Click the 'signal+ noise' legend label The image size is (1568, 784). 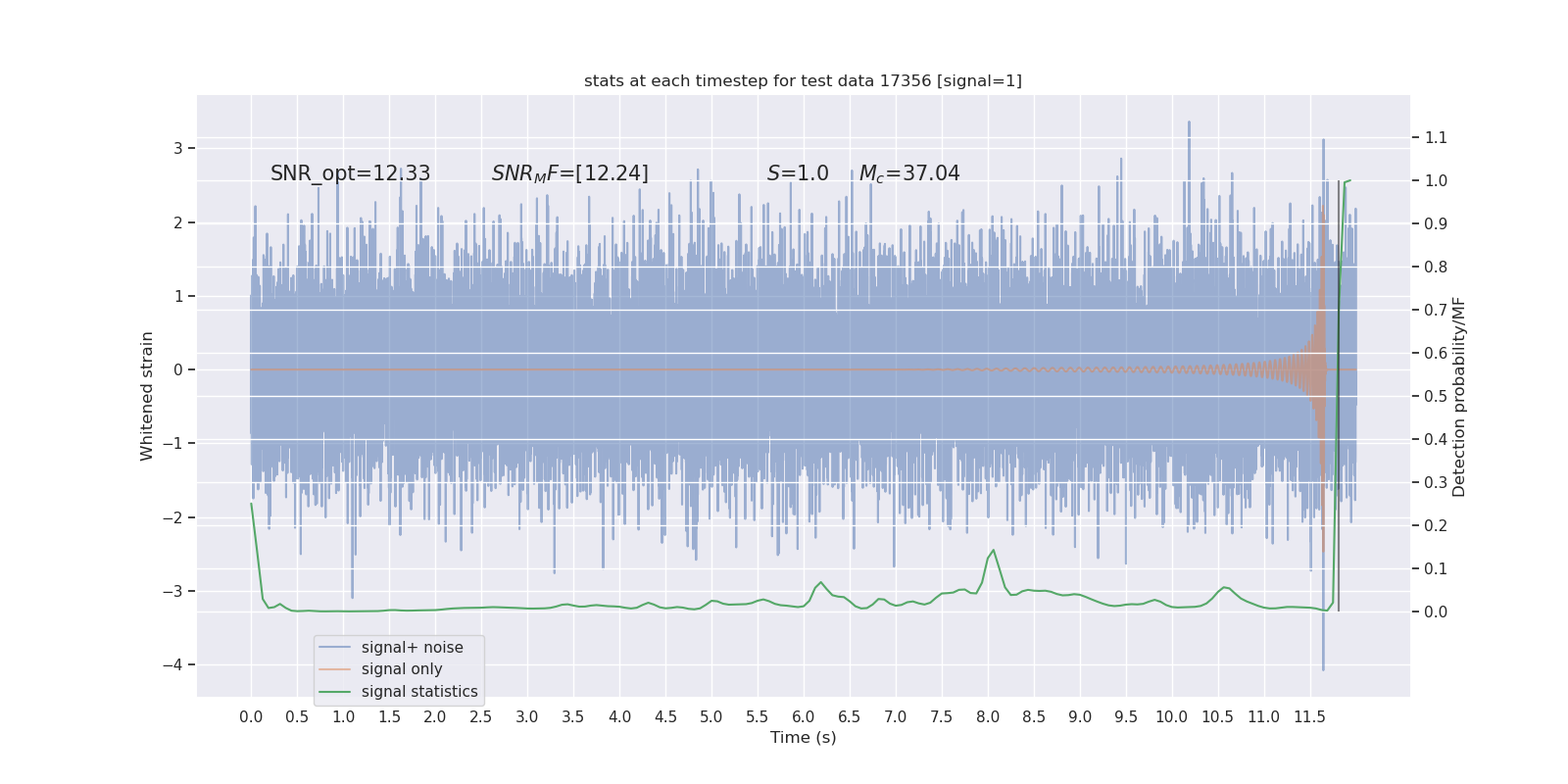coord(413,648)
